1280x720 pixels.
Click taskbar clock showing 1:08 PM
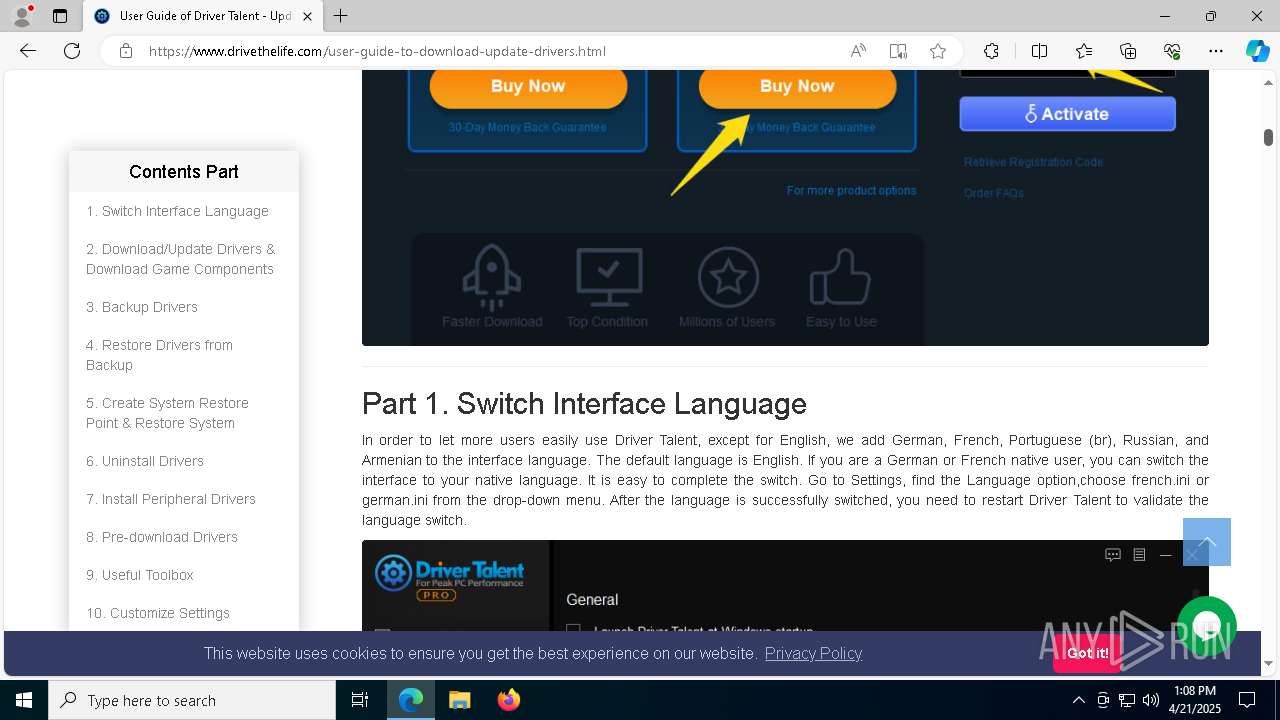1194,700
